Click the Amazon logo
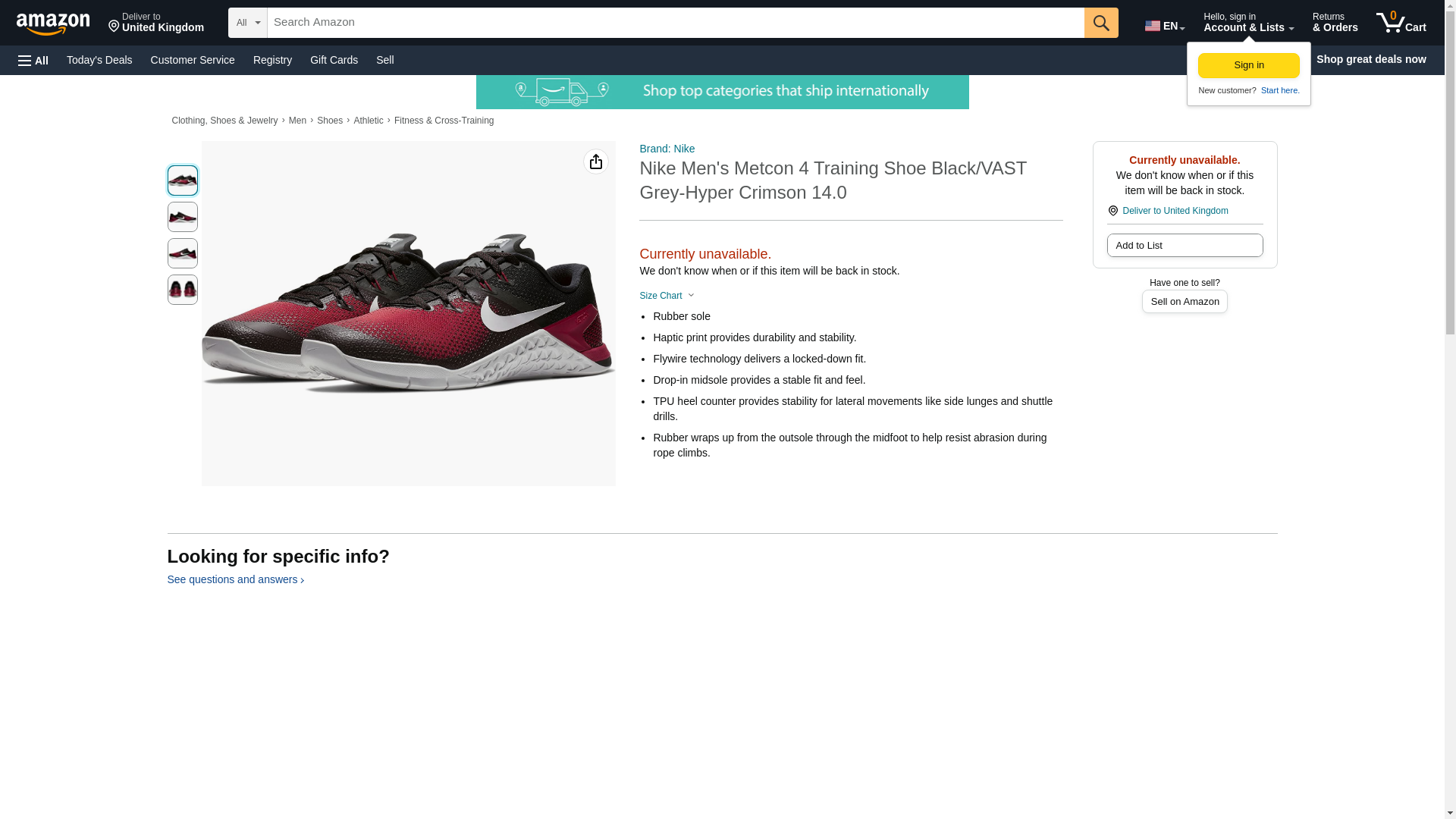The image size is (1456, 819). (x=53, y=24)
